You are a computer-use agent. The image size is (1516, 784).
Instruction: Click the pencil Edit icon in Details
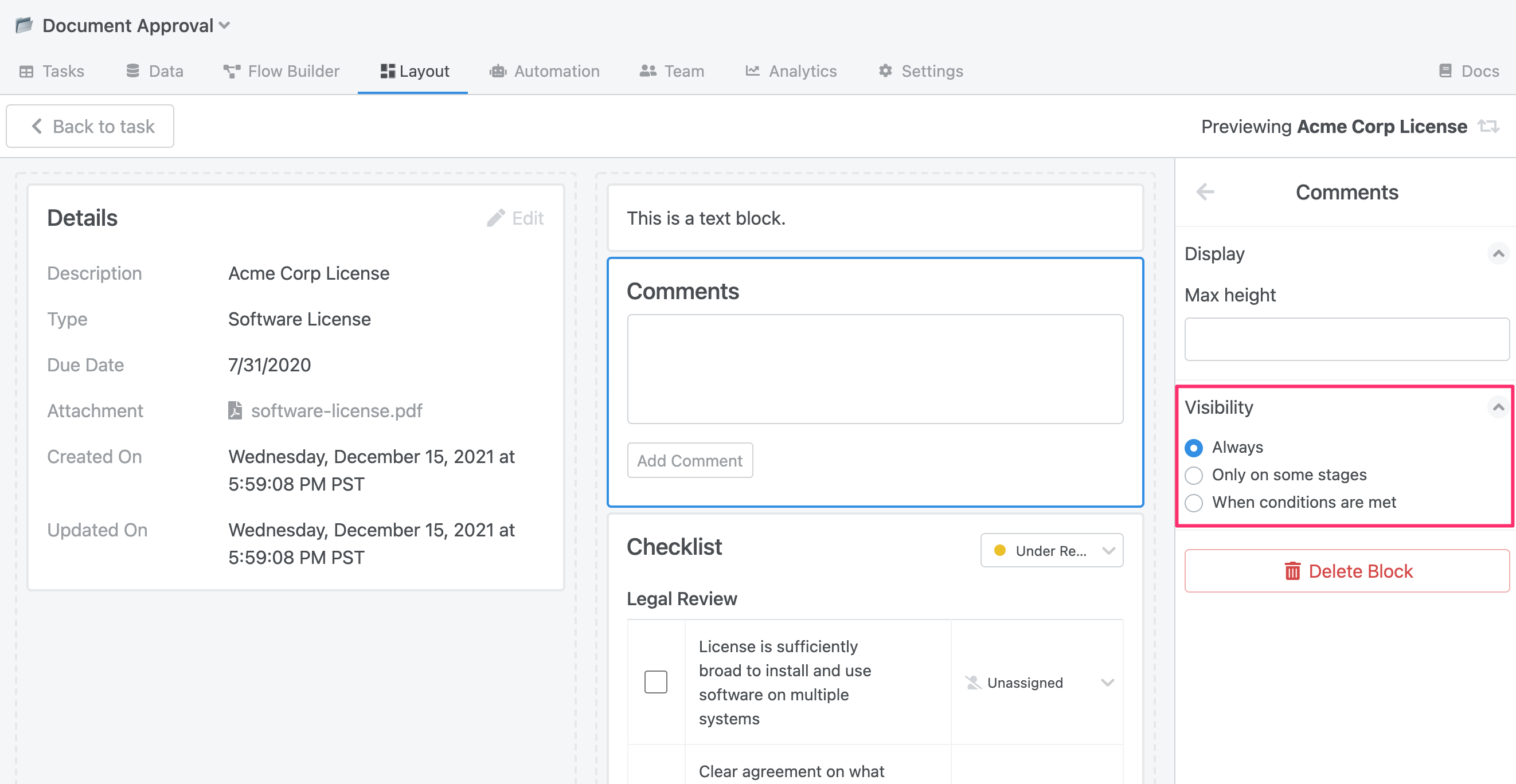point(495,218)
